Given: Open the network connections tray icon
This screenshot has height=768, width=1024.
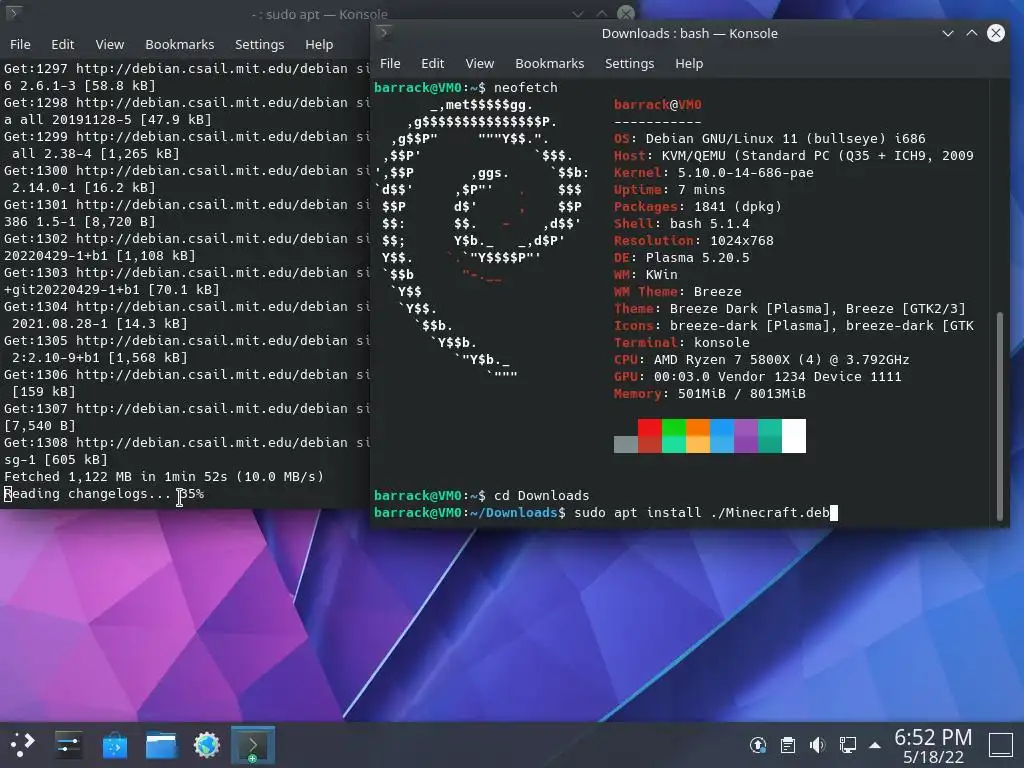Looking at the screenshot, I should pyautogui.click(x=848, y=744).
